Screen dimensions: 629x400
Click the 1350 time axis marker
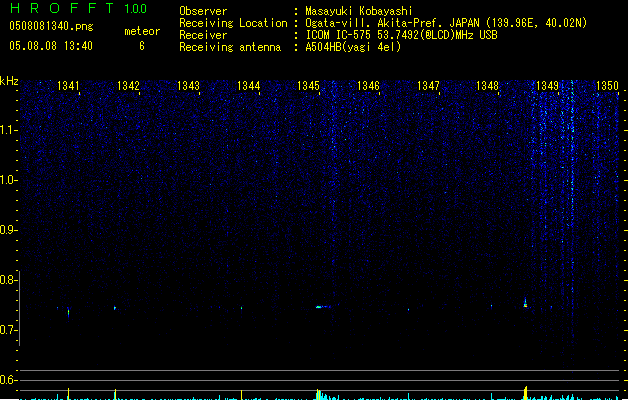pyautogui.click(x=607, y=86)
